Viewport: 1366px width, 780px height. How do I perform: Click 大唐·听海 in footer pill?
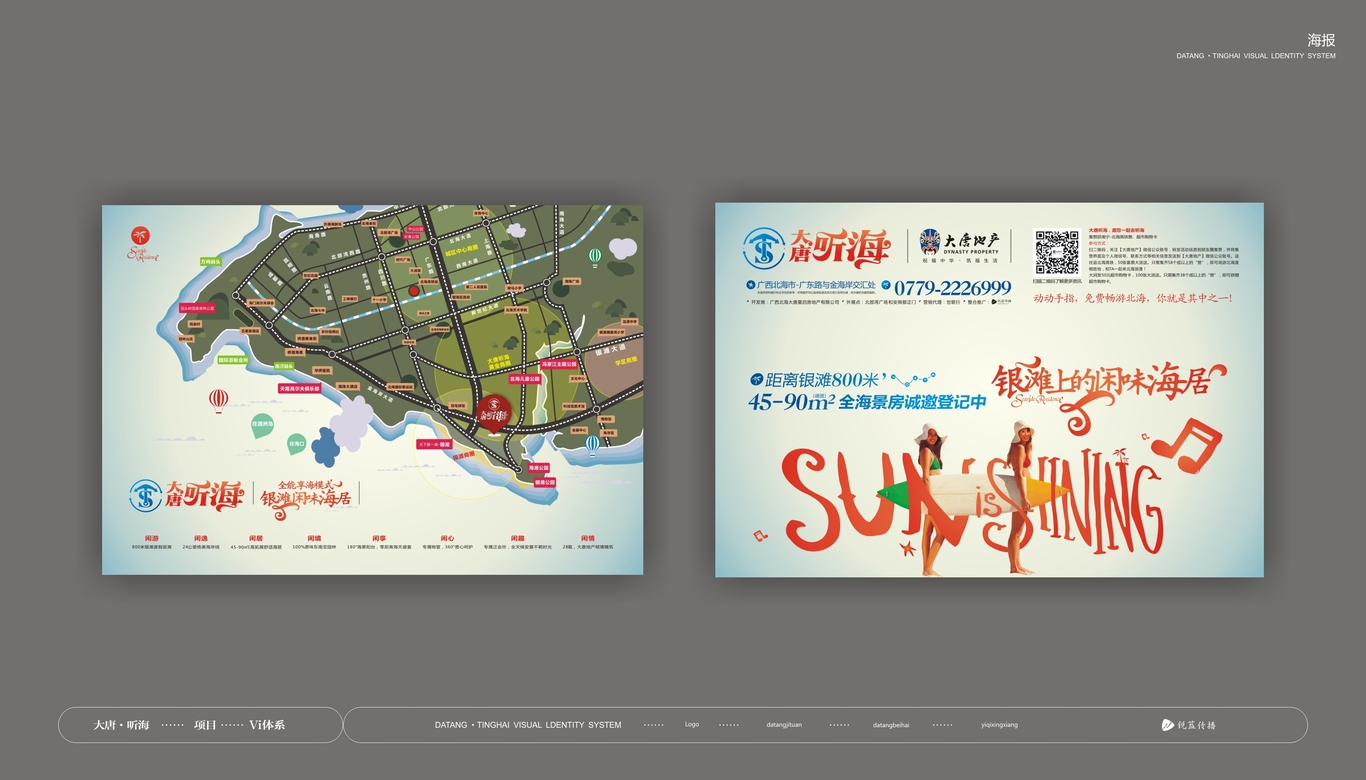coord(121,725)
